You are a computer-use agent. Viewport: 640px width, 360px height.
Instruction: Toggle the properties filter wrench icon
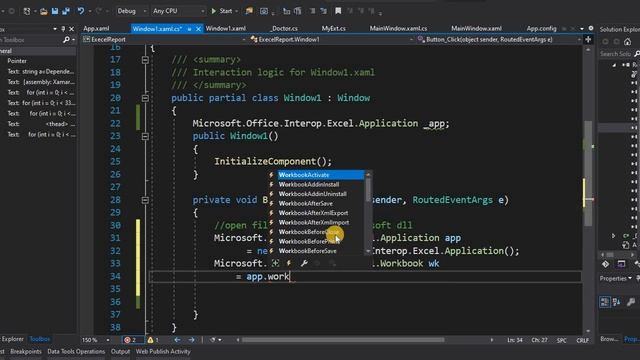point(304,263)
